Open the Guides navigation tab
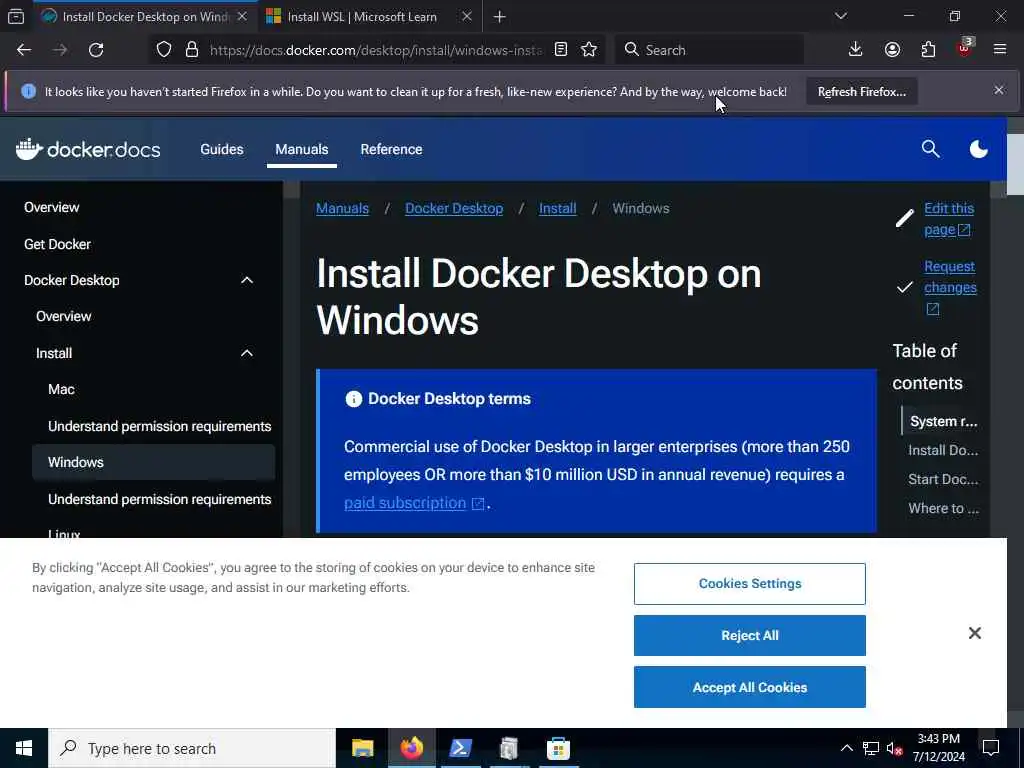This screenshot has height=768, width=1024. coord(221,150)
